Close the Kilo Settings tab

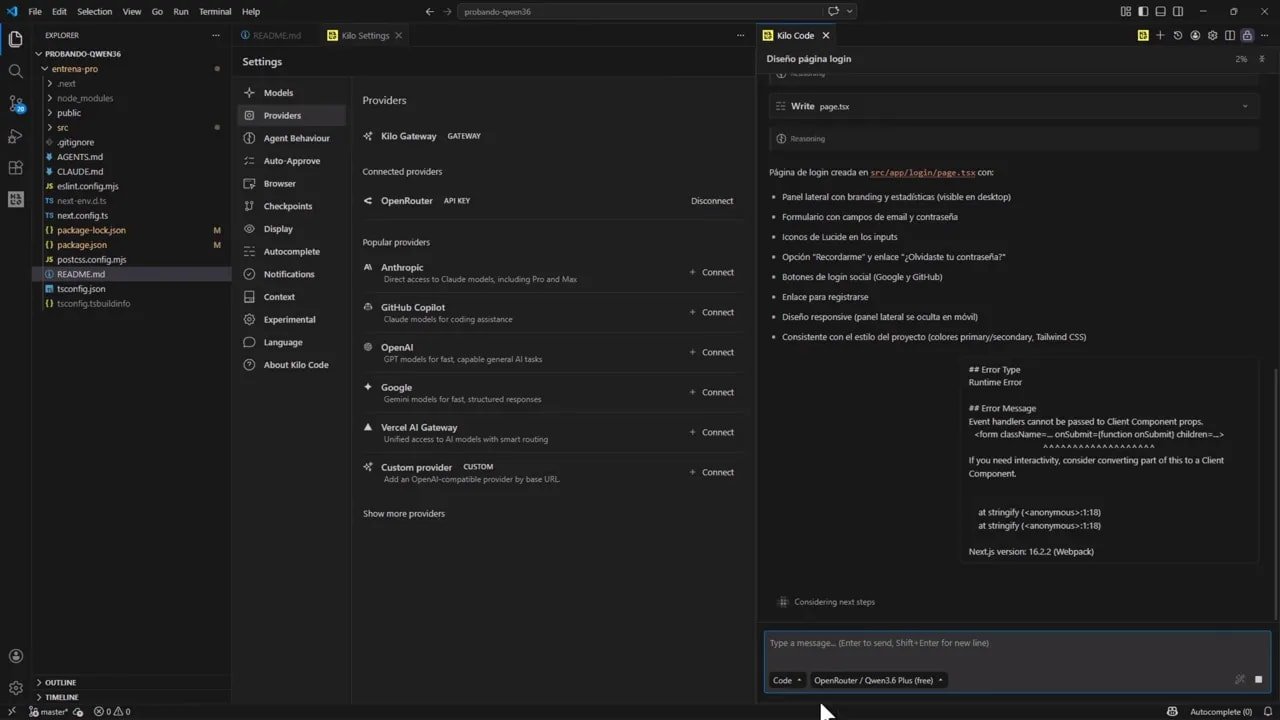399,35
